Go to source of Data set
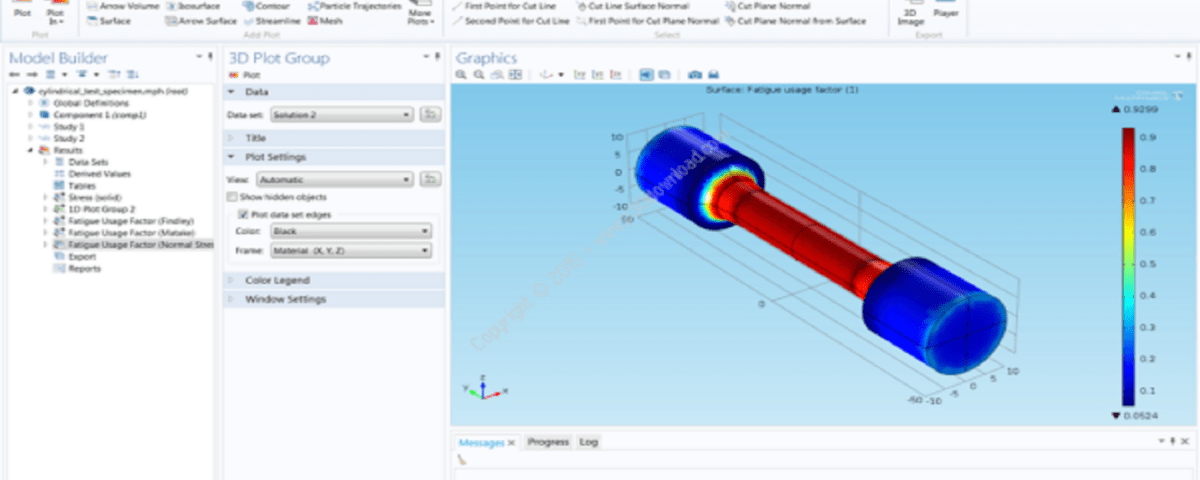 (431, 115)
